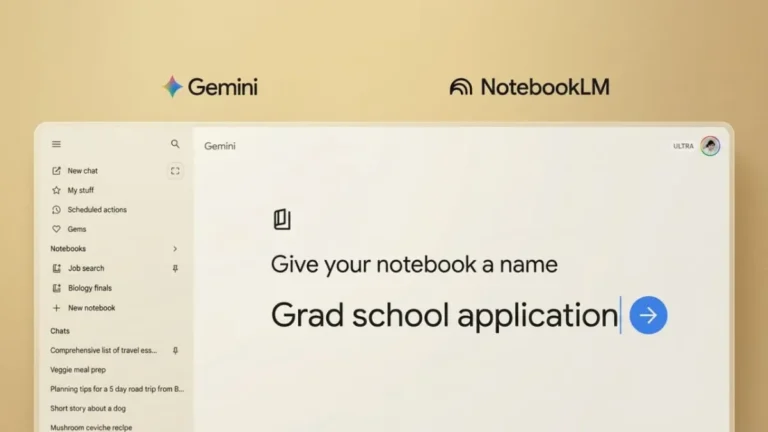Click the pin icon beside Job search
Viewport: 768px width, 432px height.
click(x=175, y=268)
